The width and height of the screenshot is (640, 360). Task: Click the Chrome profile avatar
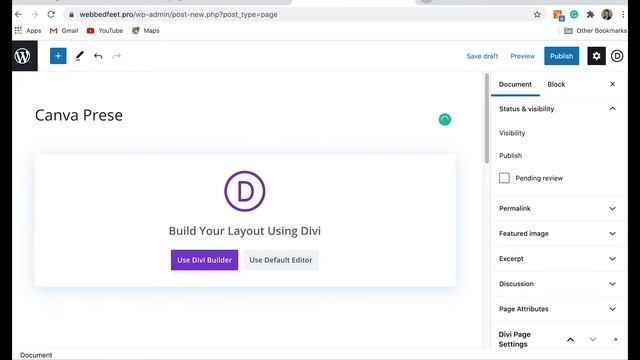click(x=607, y=14)
